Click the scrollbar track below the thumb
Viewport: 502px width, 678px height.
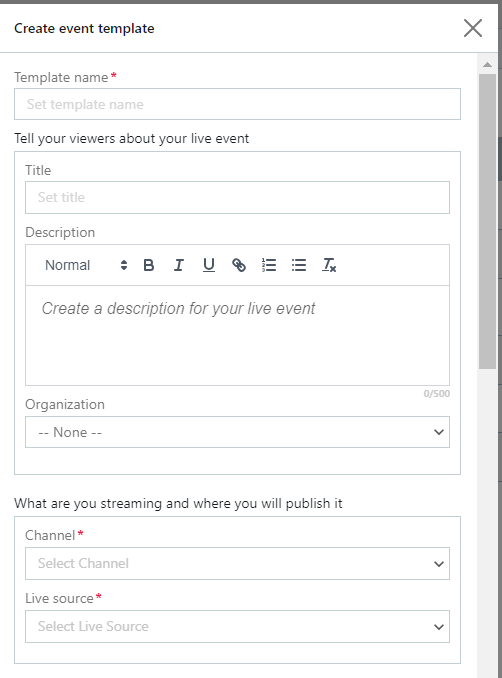487,519
